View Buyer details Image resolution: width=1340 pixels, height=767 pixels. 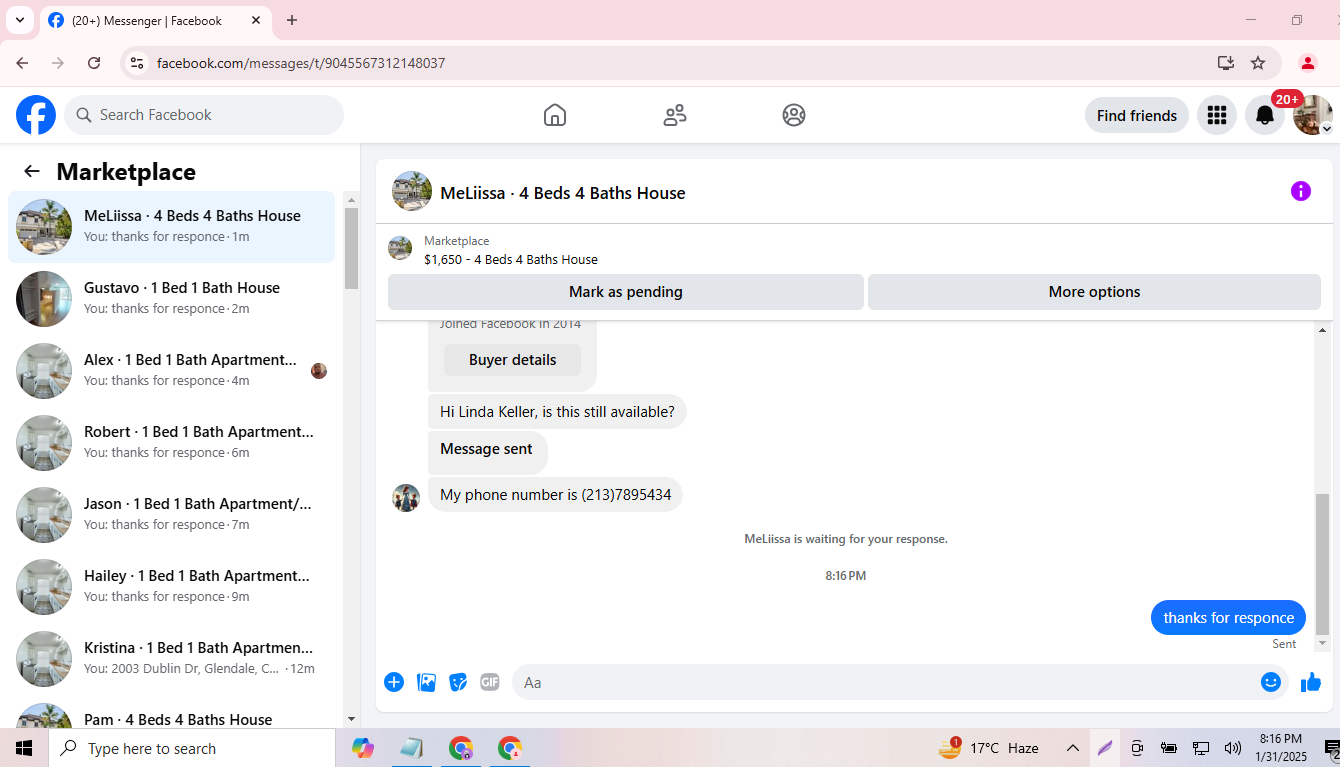click(512, 360)
